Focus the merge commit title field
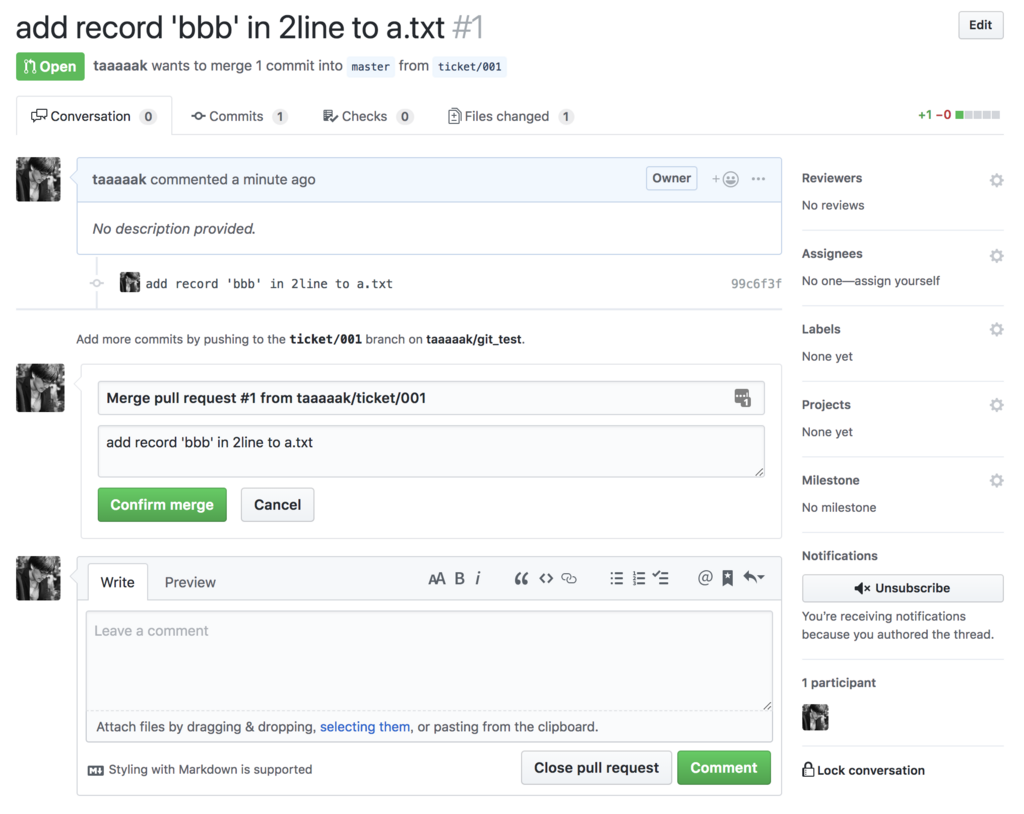This screenshot has height=814, width=1024. point(431,398)
